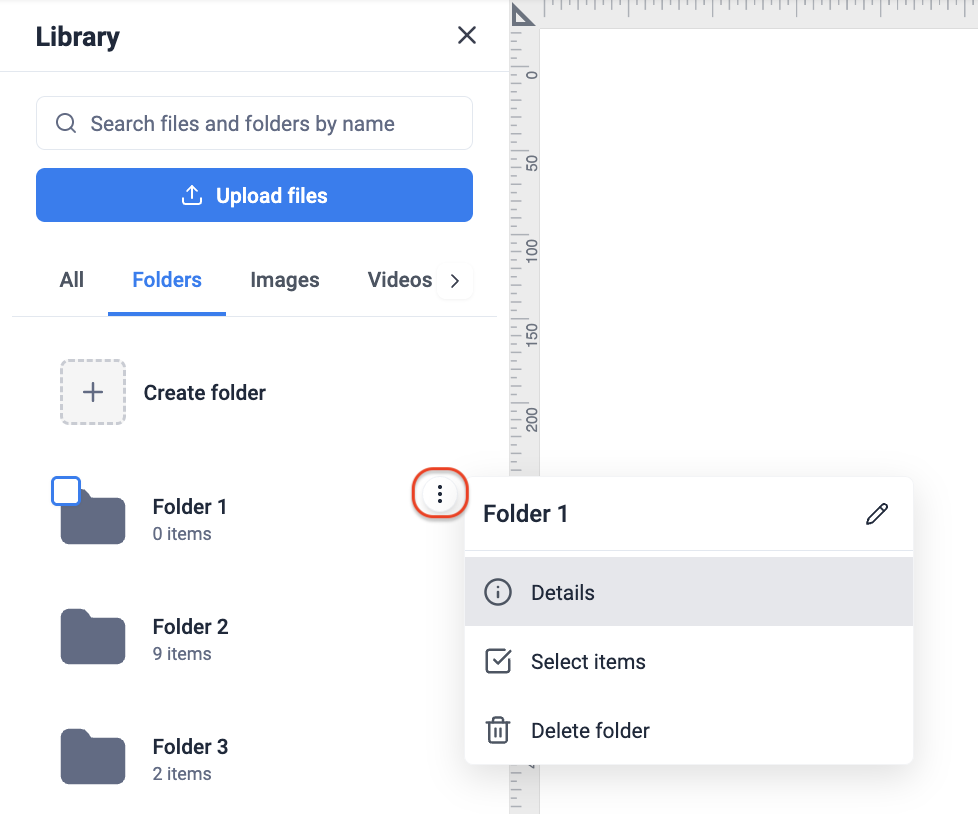Click the Folder 3 folder icon

93,757
